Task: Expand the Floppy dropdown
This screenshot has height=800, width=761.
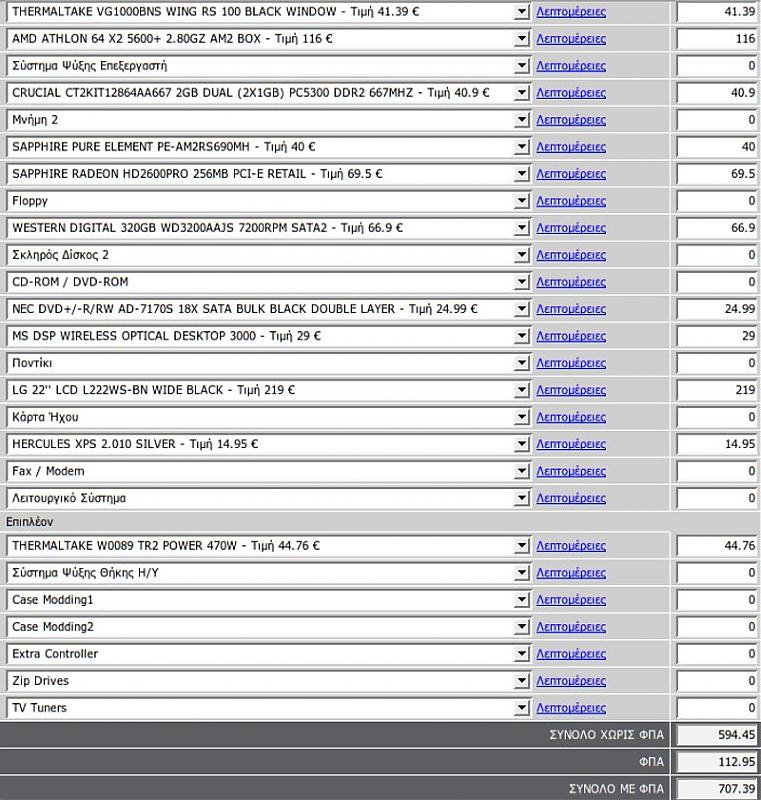Action: click(x=268, y=201)
